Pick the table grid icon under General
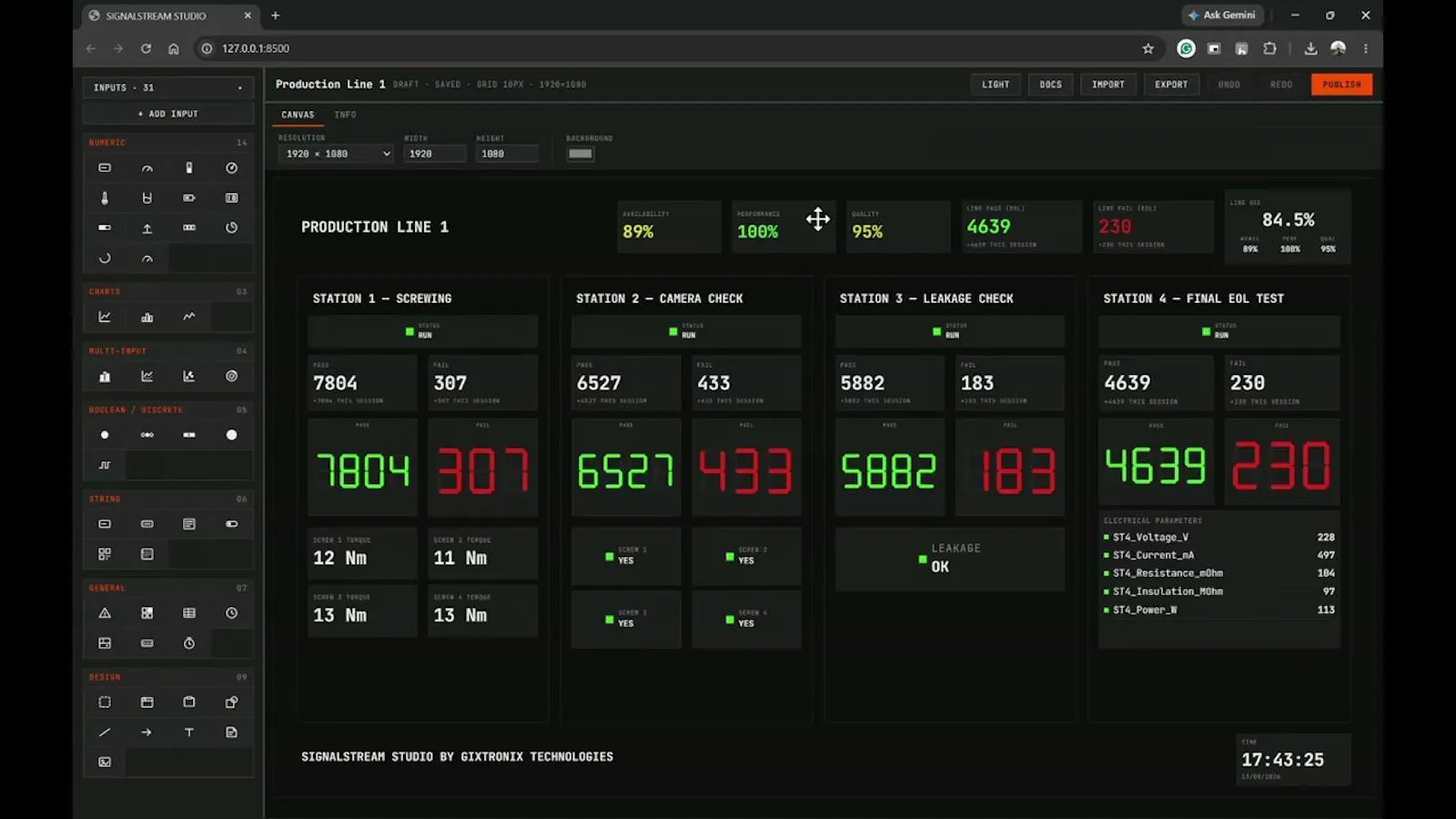1456x819 pixels. 189,613
